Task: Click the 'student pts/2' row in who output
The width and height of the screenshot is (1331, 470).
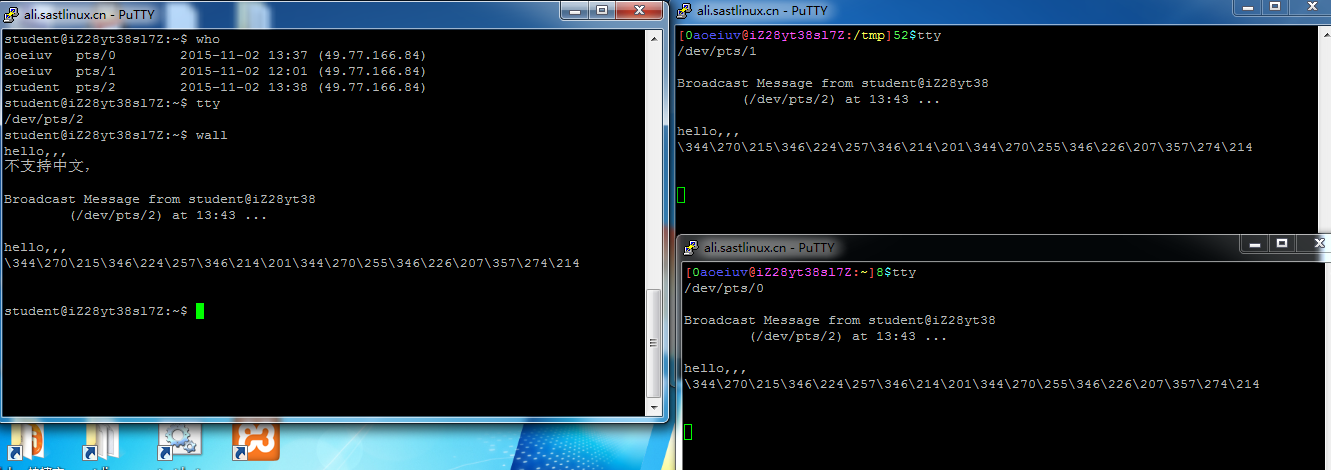Action: [x=215, y=87]
